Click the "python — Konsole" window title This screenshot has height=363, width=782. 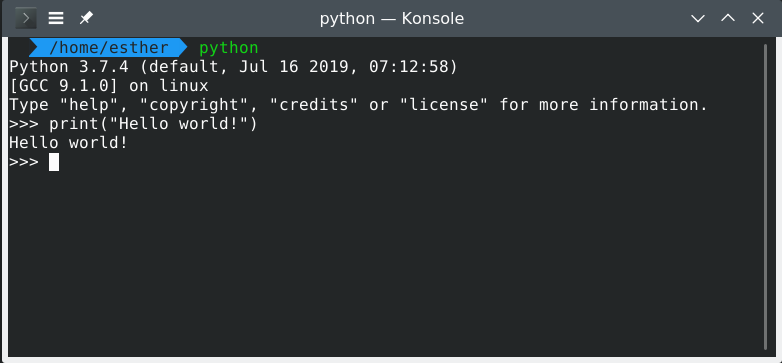391,19
